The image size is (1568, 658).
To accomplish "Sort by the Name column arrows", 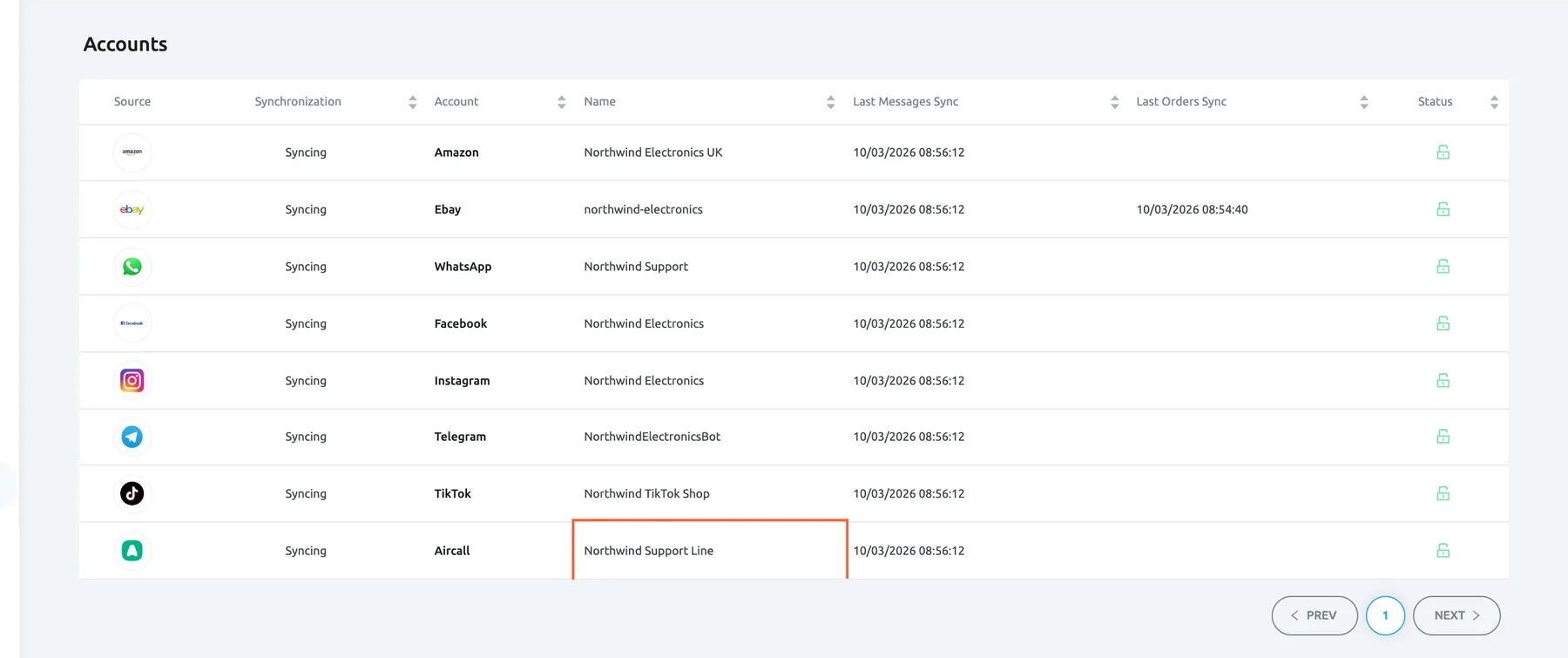I will [x=831, y=102].
